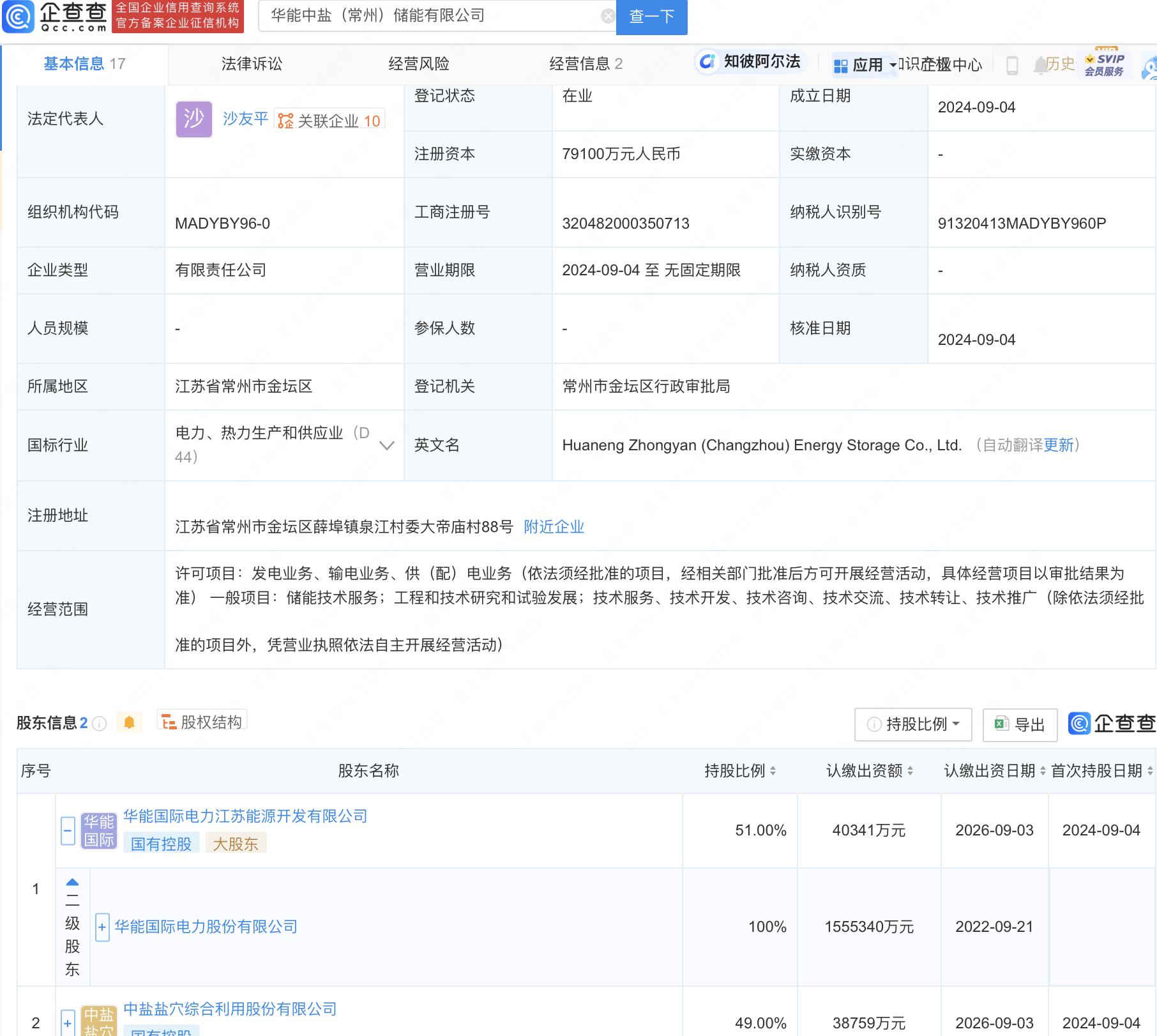The width and height of the screenshot is (1157, 1036).
Task: Open the 附近企业 link after the address
Action: 554,527
